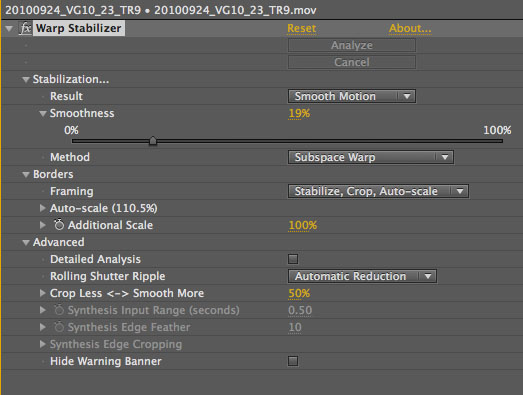Click the Detailed Analysis label
Viewport: 523px width, 395px height.
[95, 259]
